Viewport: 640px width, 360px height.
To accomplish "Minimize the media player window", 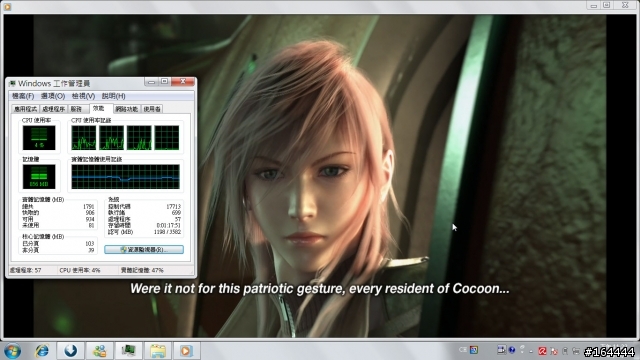I will point(593,5).
